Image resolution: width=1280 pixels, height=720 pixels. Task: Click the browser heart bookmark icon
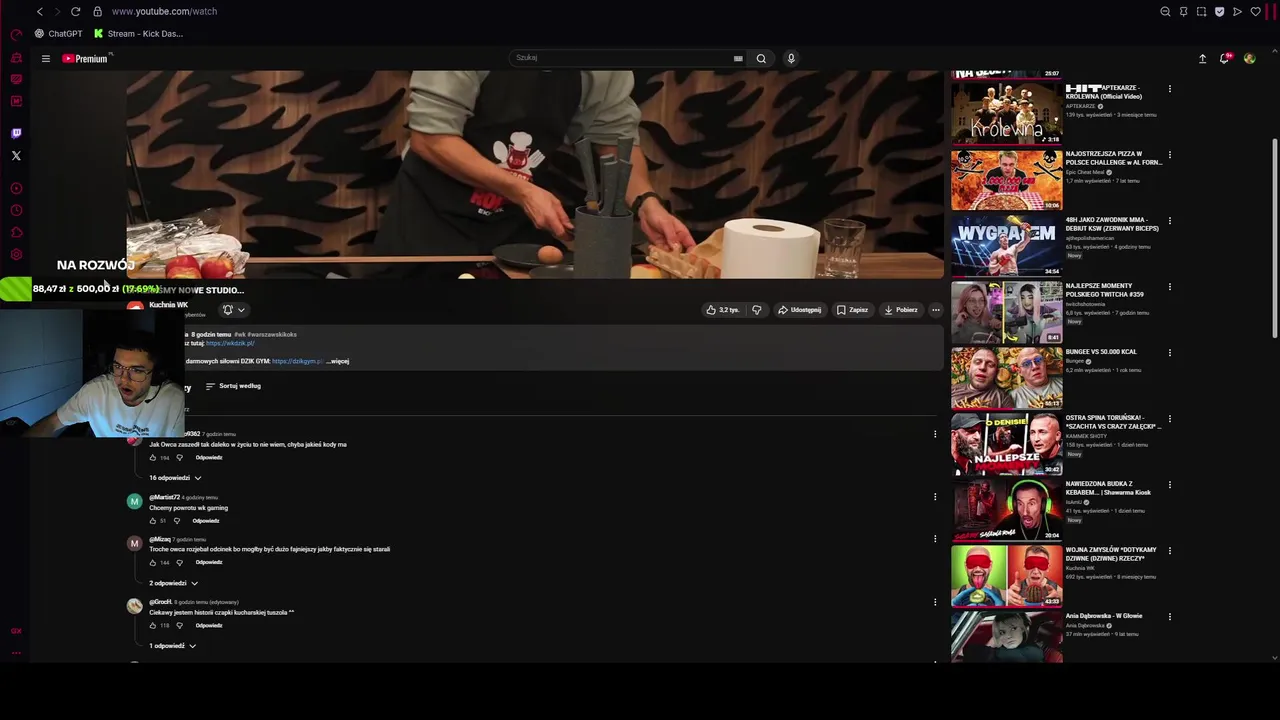pos(1255,11)
